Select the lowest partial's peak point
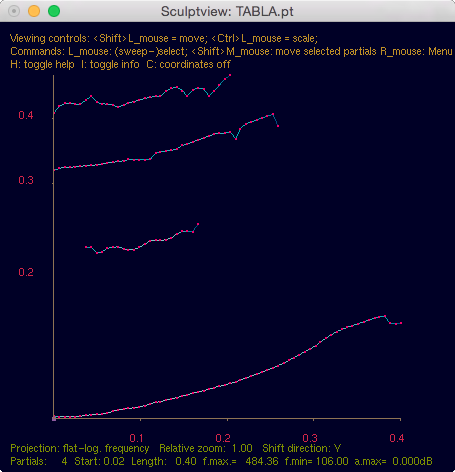 (x=385, y=316)
